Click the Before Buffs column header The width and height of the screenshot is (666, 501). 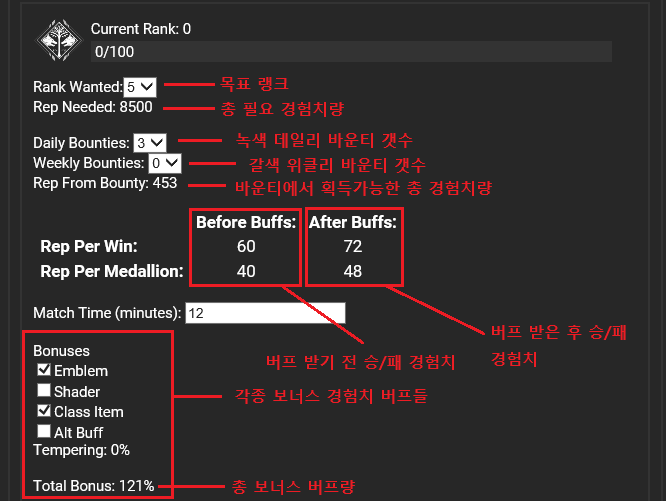point(246,222)
